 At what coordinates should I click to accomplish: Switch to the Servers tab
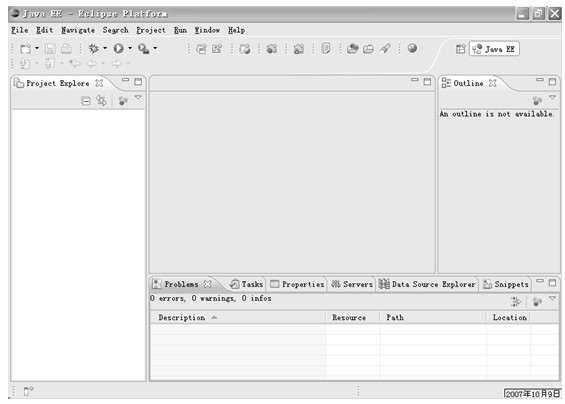click(352, 284)
